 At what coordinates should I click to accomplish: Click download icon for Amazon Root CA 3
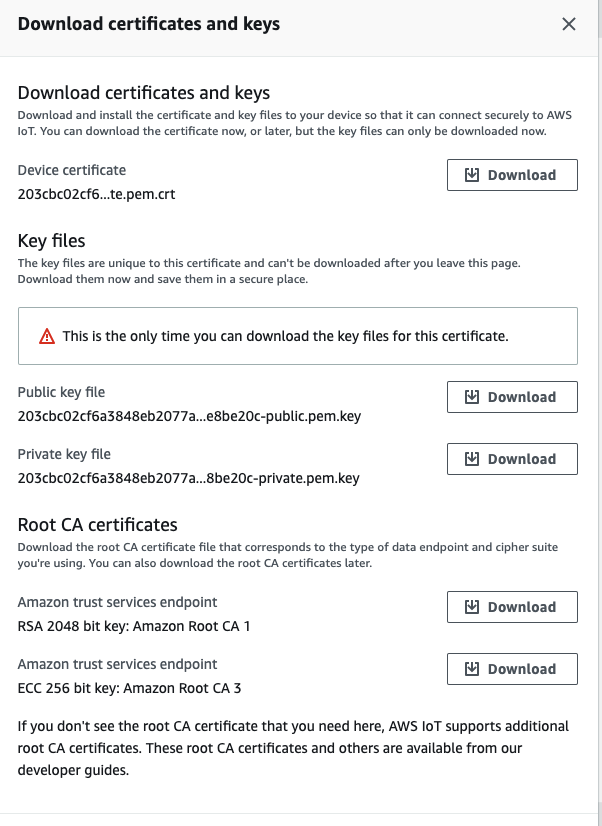click(472, 669)
